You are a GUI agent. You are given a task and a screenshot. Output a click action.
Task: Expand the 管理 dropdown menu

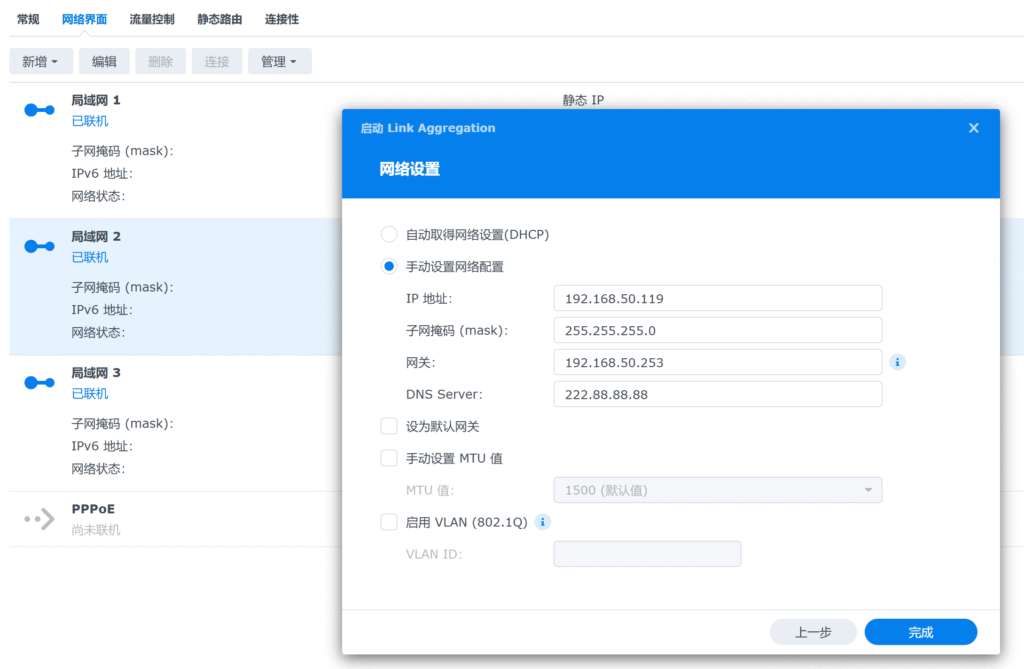click(279, 62)
